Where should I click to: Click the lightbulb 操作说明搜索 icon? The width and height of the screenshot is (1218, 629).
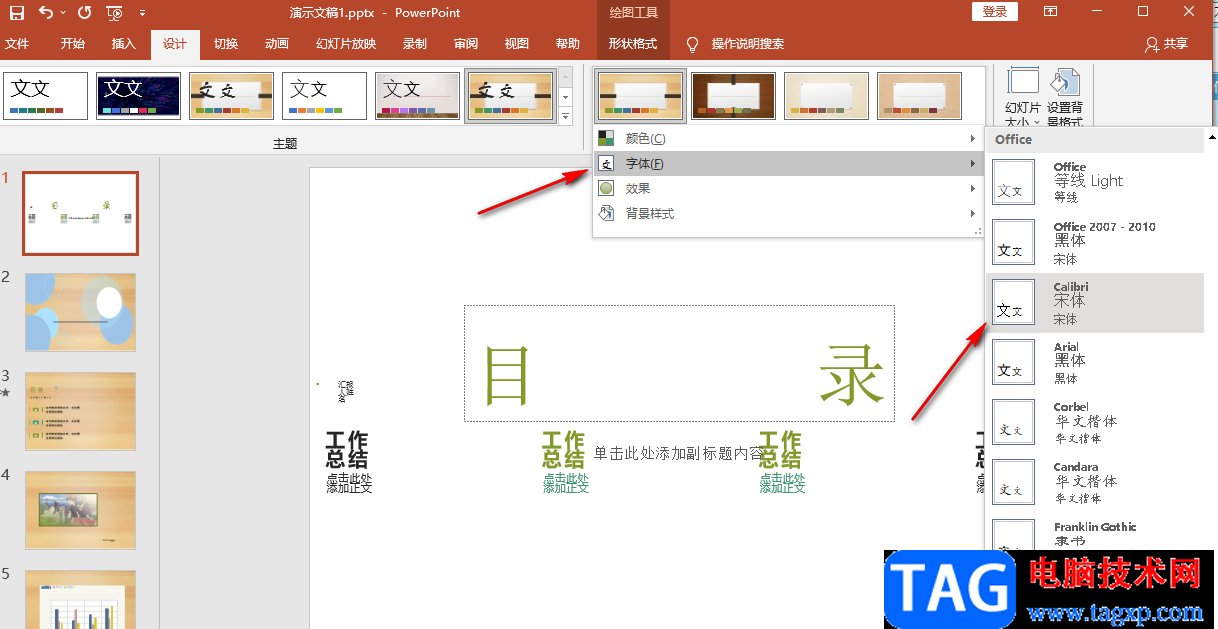692,44
